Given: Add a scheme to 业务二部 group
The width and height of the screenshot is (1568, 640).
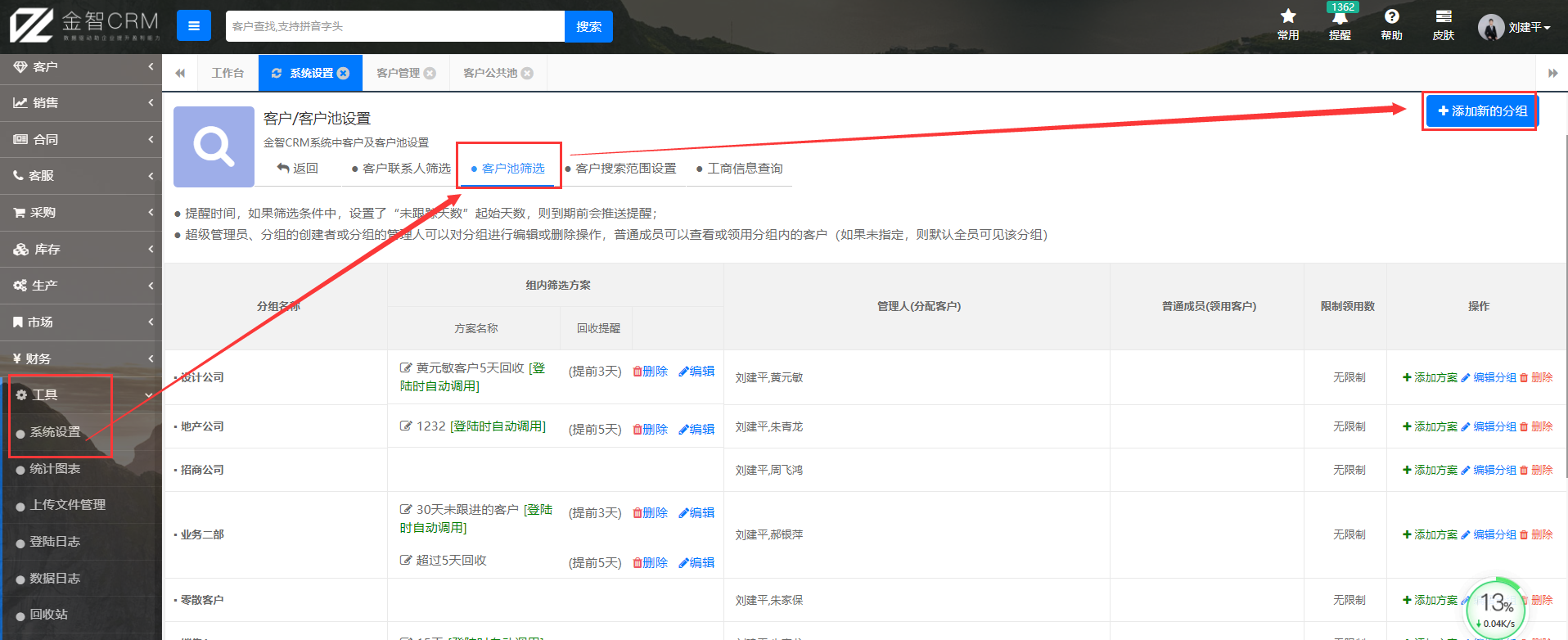Looking at the screenshot, I should 1430,535.
